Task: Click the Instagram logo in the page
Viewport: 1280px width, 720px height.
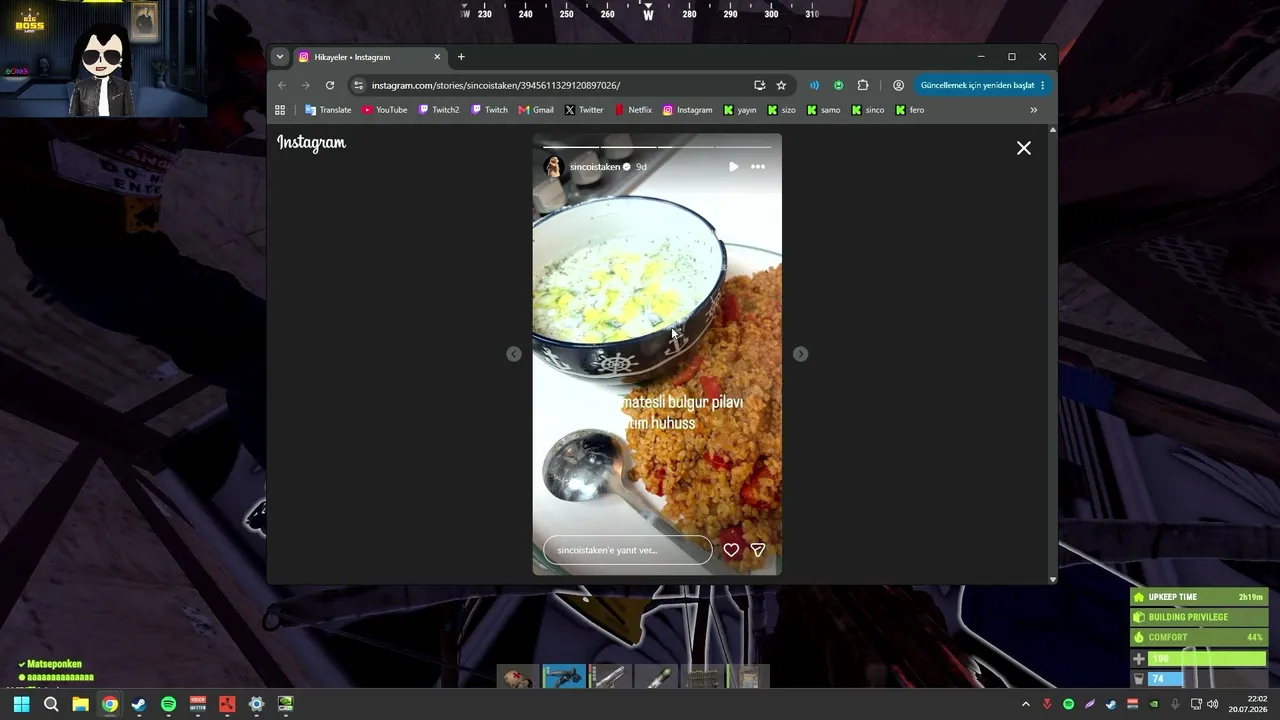Action: click(x=311, y=143)
